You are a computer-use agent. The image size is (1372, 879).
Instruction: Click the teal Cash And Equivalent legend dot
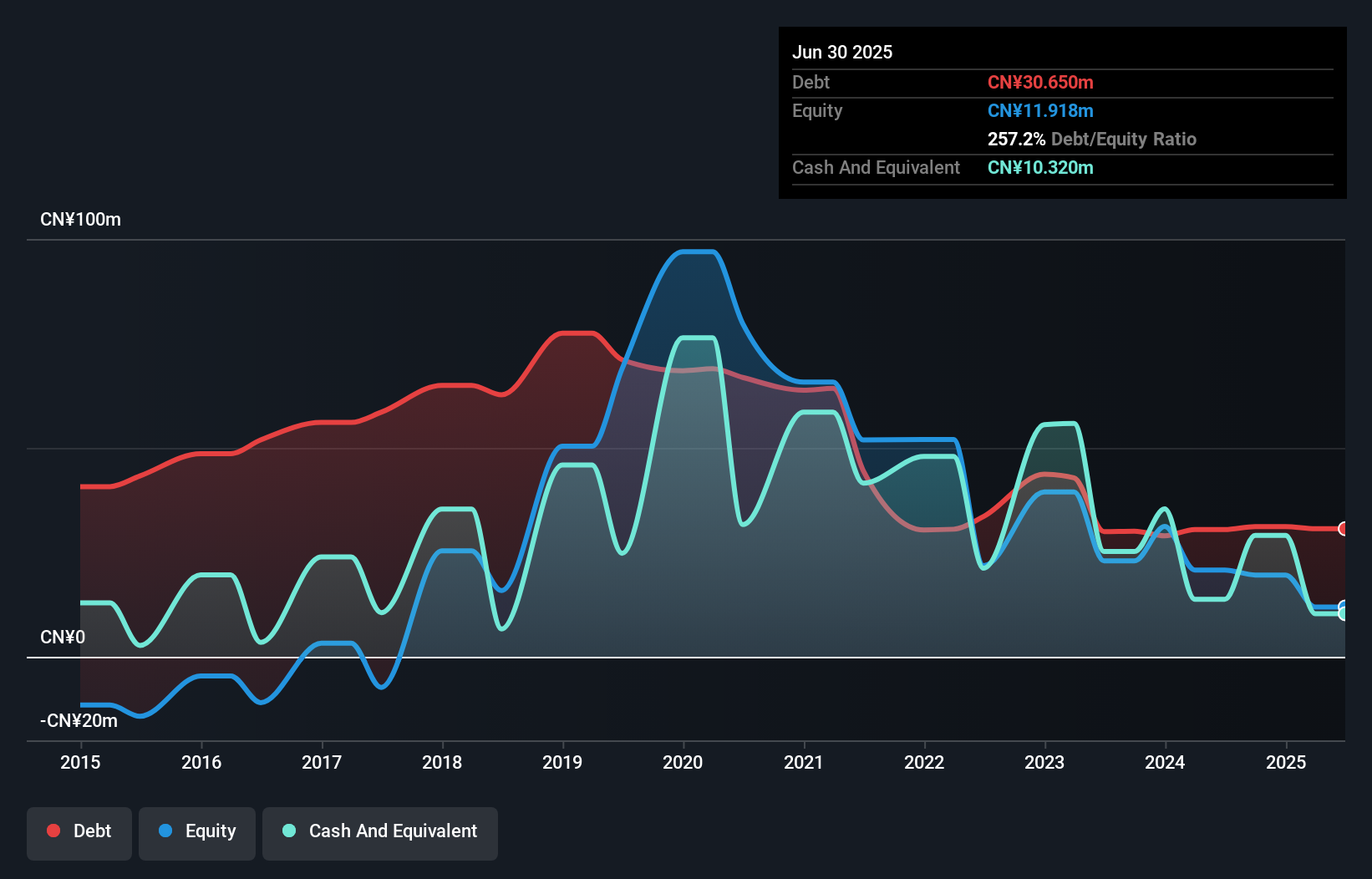(x=287, y=831)
